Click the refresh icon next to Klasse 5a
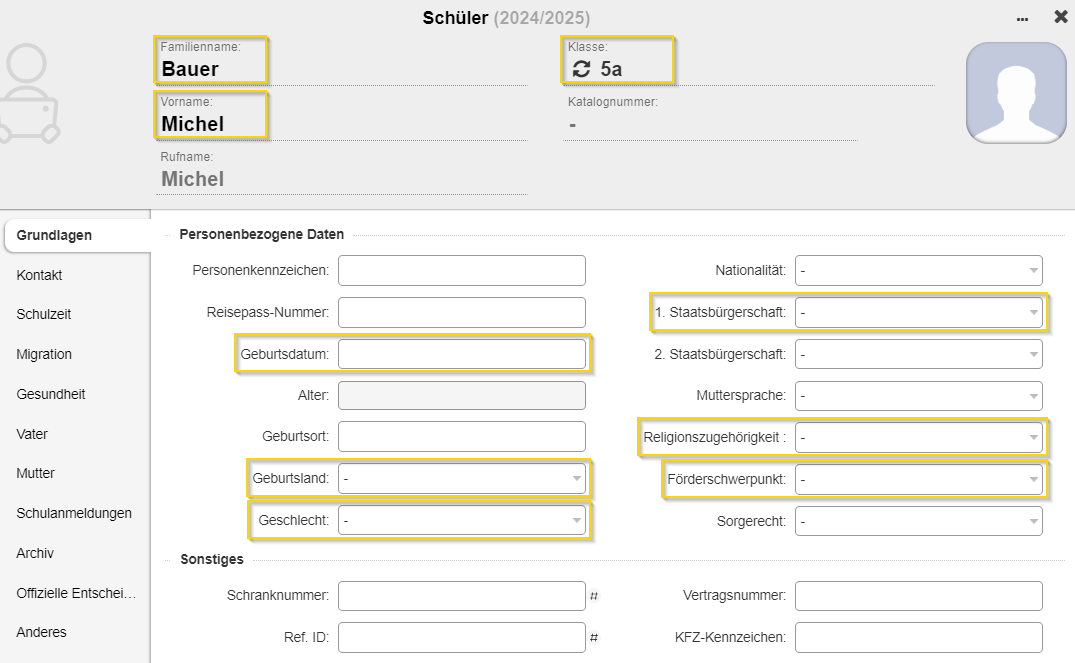This screenshot has width=1075, height=663. click(x=581, y=69)
